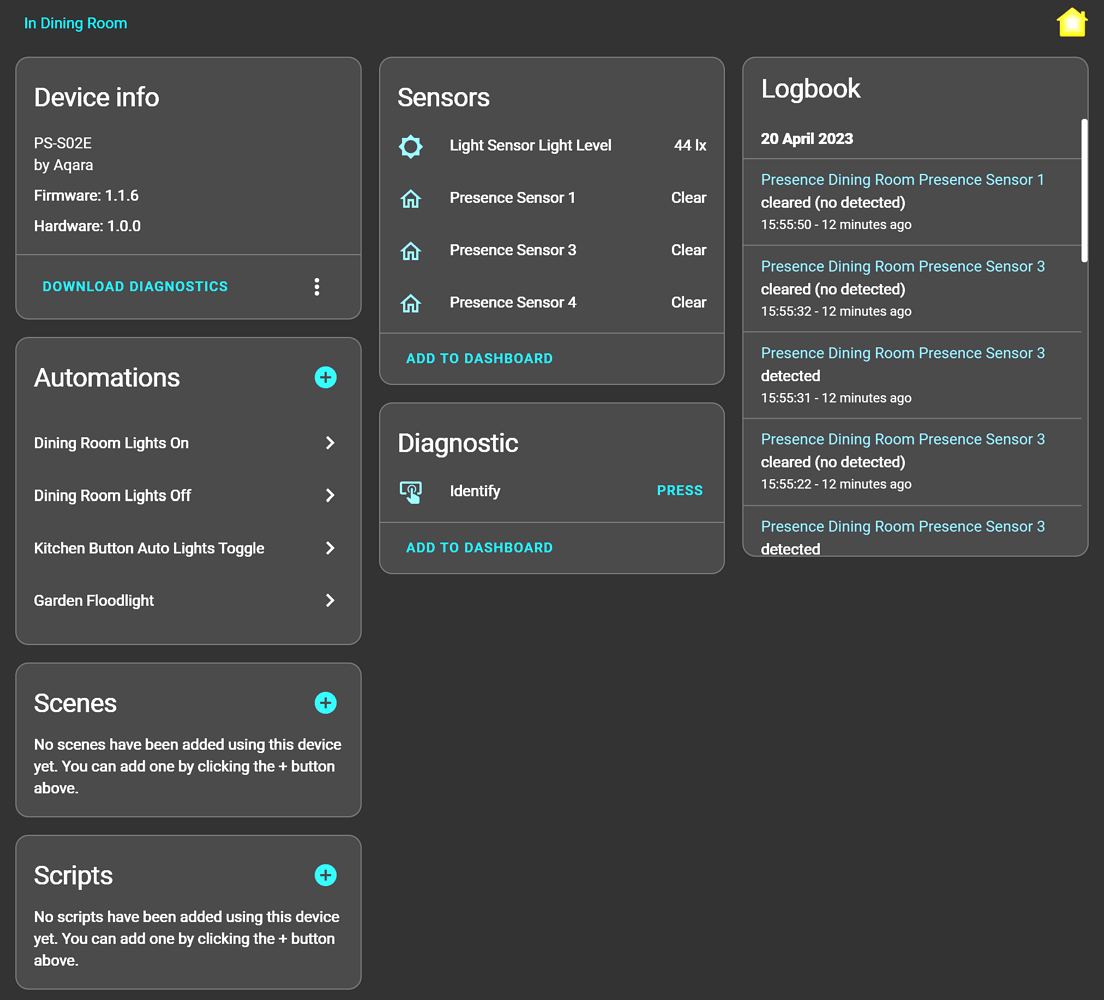Click Presence Sensor 1 Clear state
The height and width of the screenshot is (1000, 1104).
pyautogui.click(x=689, y=198)
